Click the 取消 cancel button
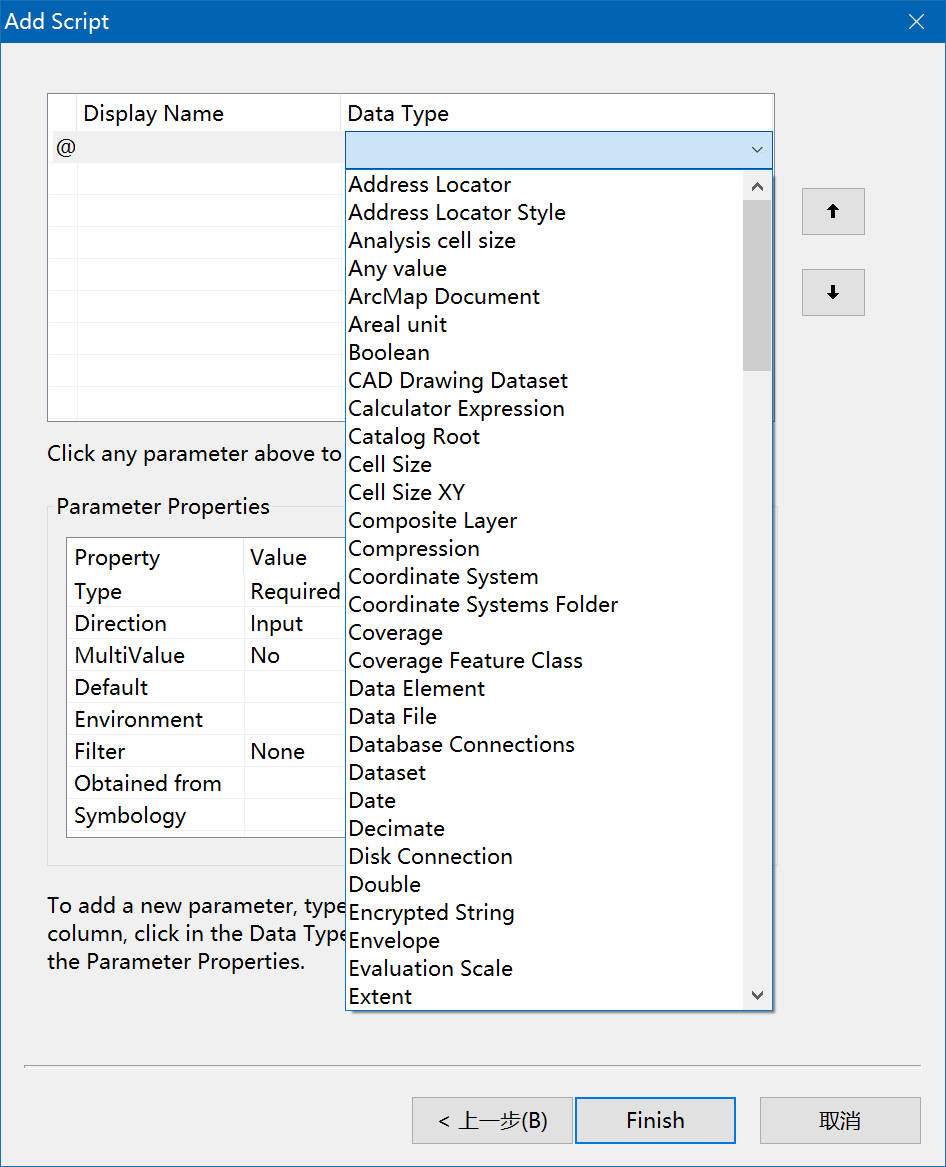The width and height of the screenshot is (946, 1167). pyautogui.click(x=840, y=1120)
